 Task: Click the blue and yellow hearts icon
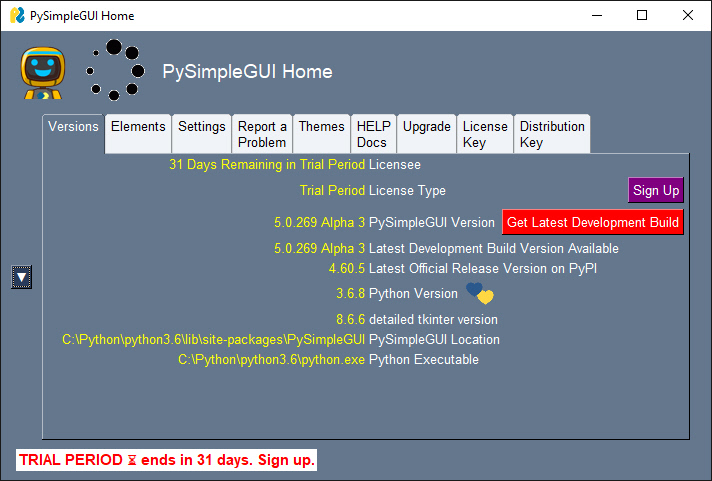point(480,294)
